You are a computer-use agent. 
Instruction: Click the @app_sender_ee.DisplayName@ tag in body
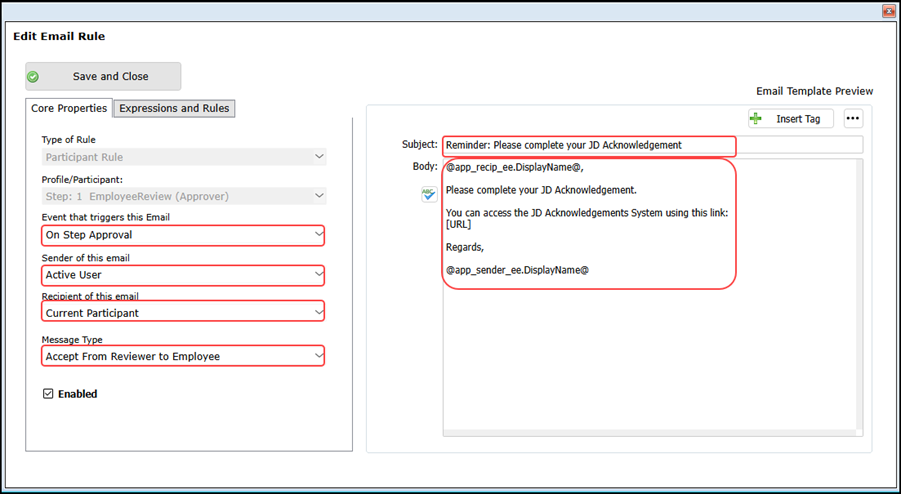click(517, 270)
